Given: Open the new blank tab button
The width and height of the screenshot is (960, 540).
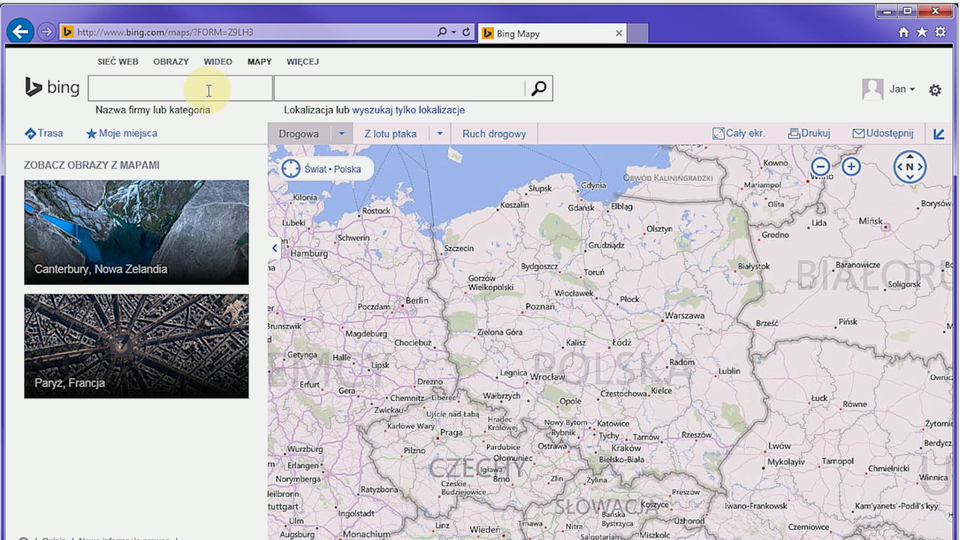Looking at the screenshot, I should 637,34.
